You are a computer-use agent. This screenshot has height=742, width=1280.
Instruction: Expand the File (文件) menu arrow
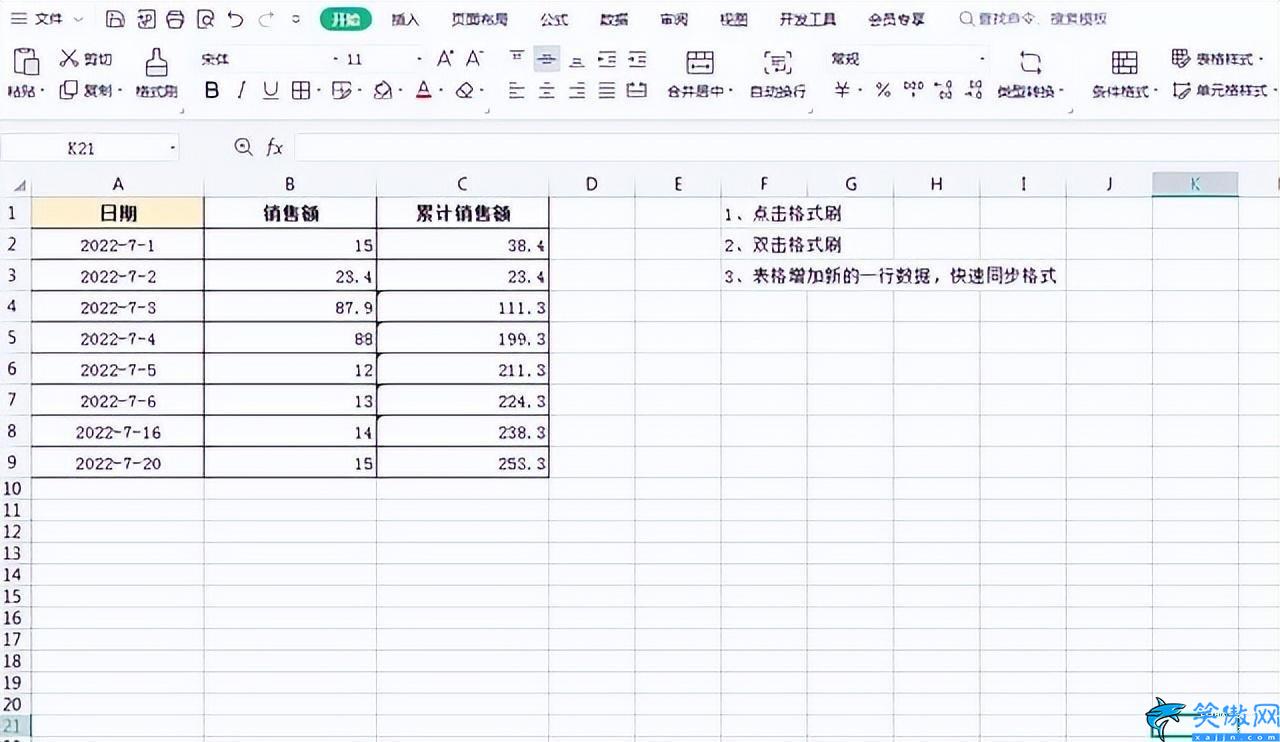tap(78, 19)
